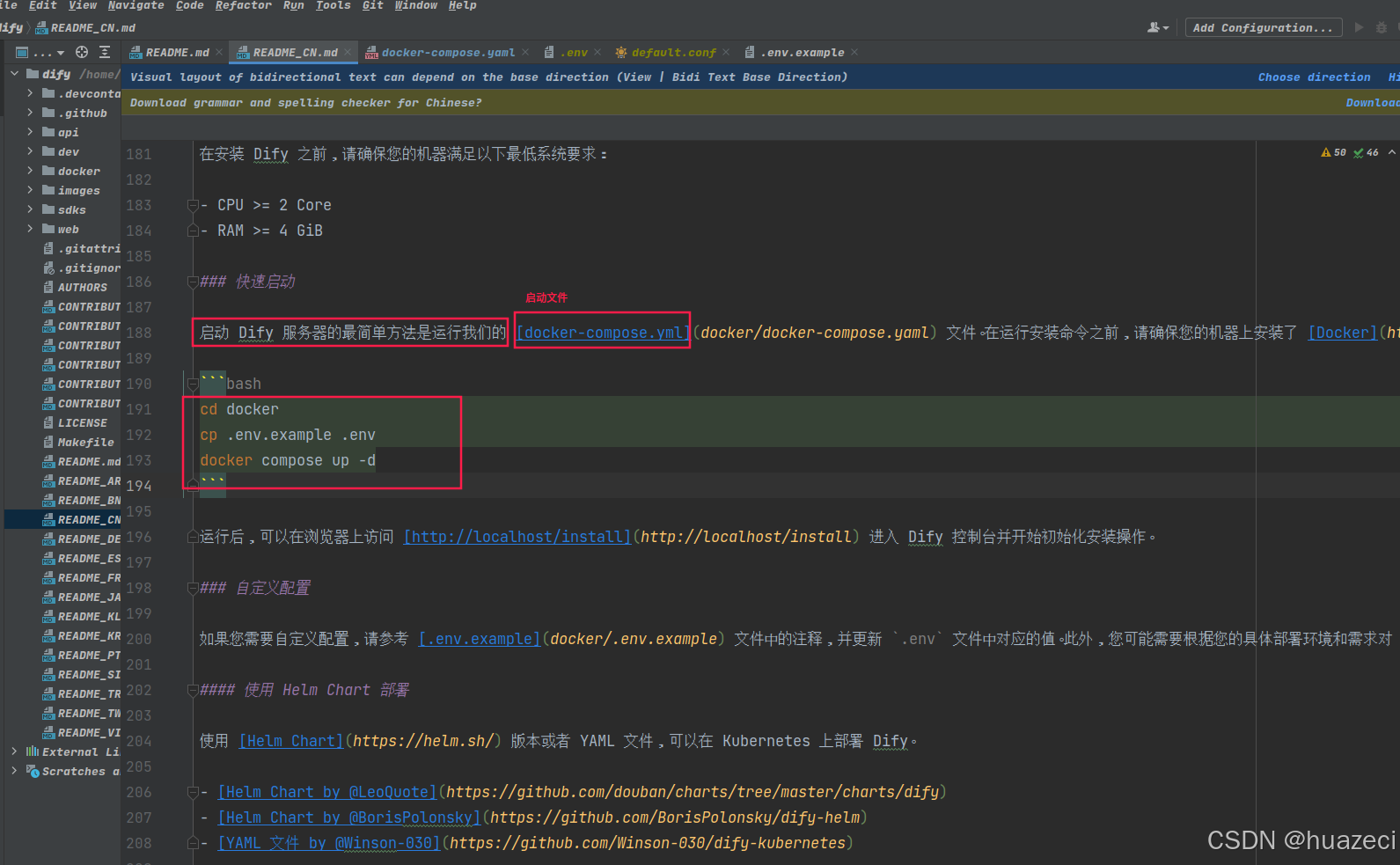The height and width of the screenshot is (865, 1400).
Task: Click the Choose direction link
Action: tap(1314, 77)
